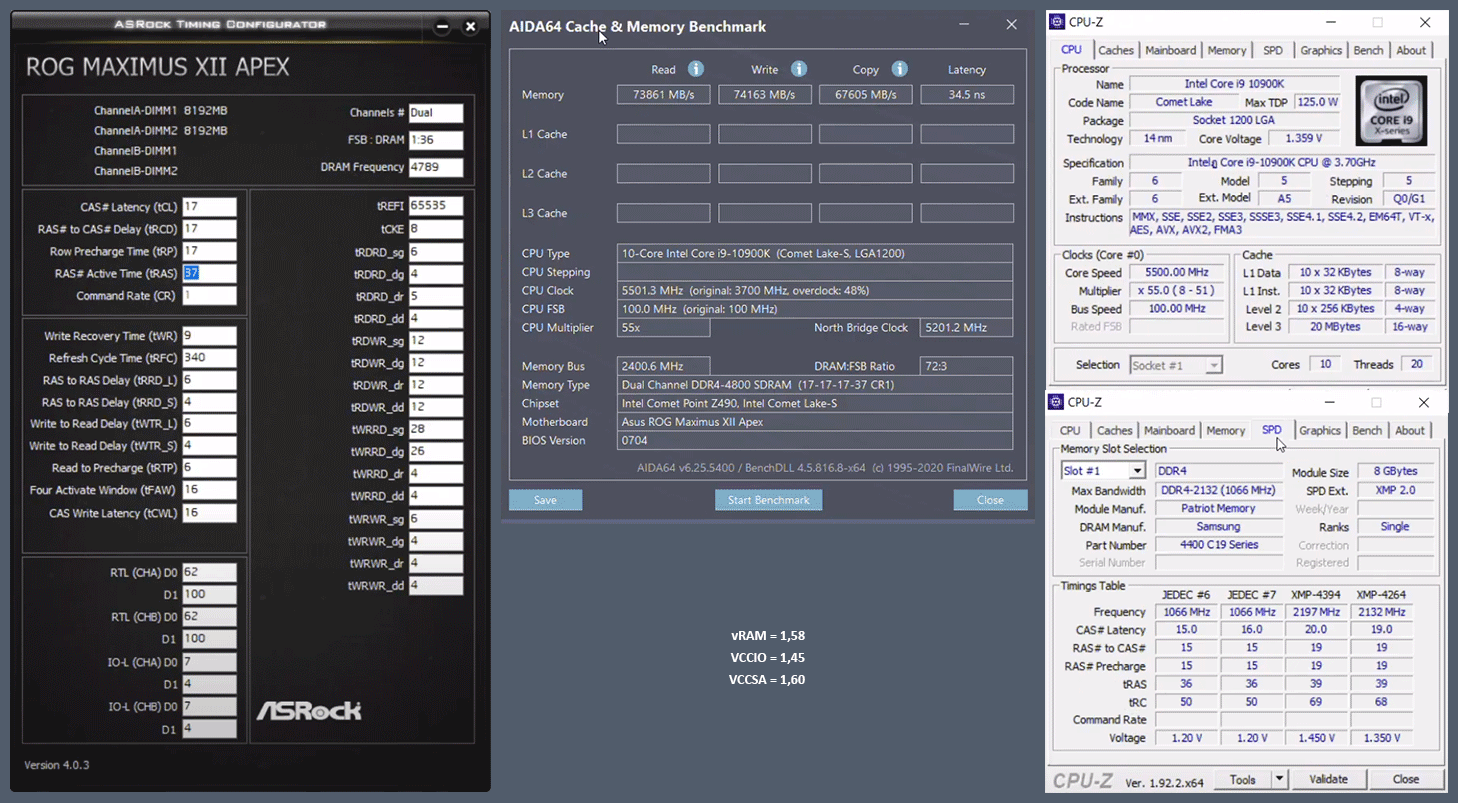The image size is (1458, 803).
Task: Minimize the AIDA64 benchmark window
Action: pos(964,25)
